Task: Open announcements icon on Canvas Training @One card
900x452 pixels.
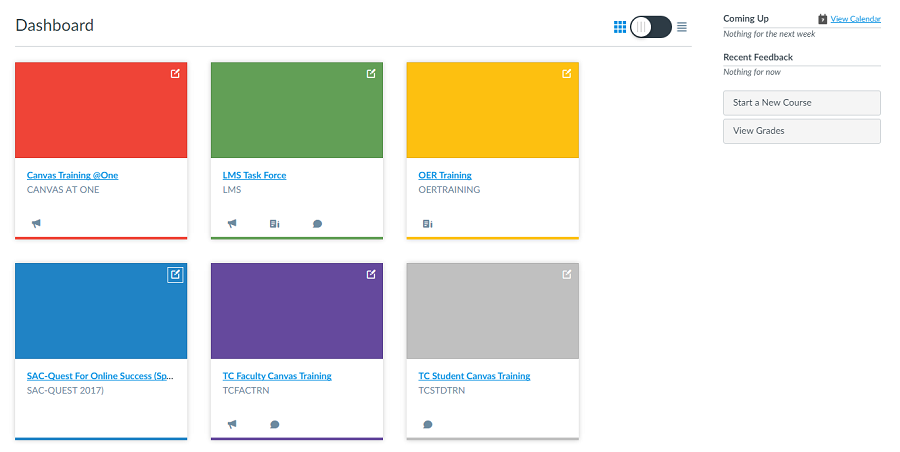Action: (x=36, y=224)
